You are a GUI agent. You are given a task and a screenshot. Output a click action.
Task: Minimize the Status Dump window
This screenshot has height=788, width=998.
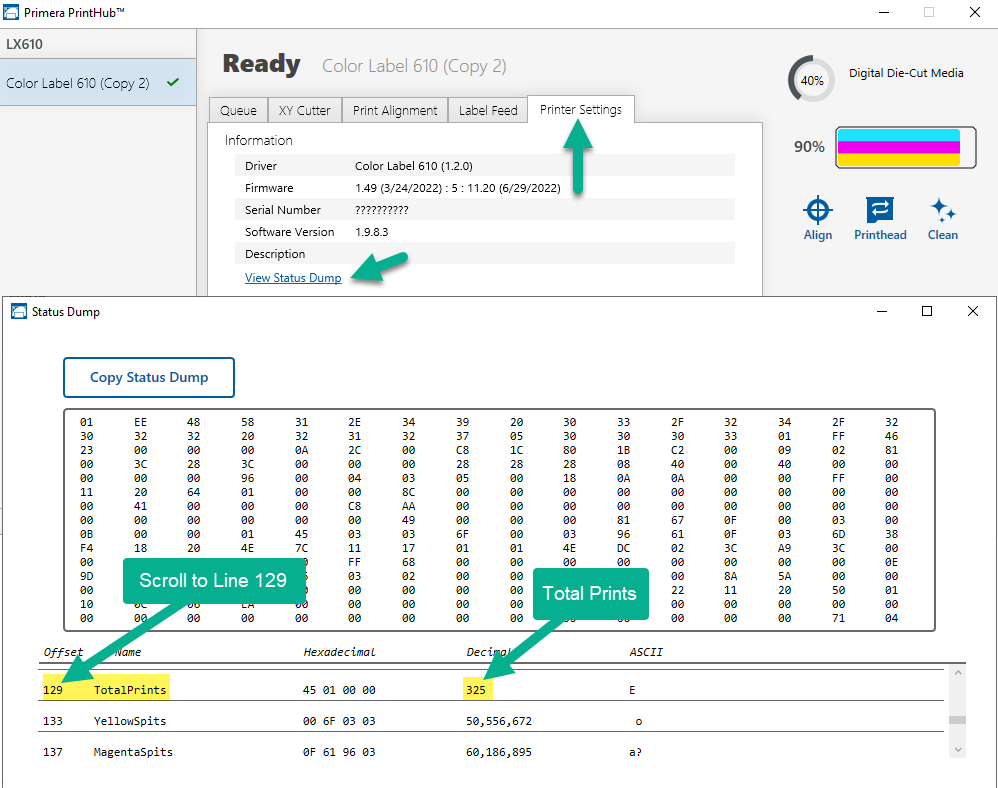882,311
